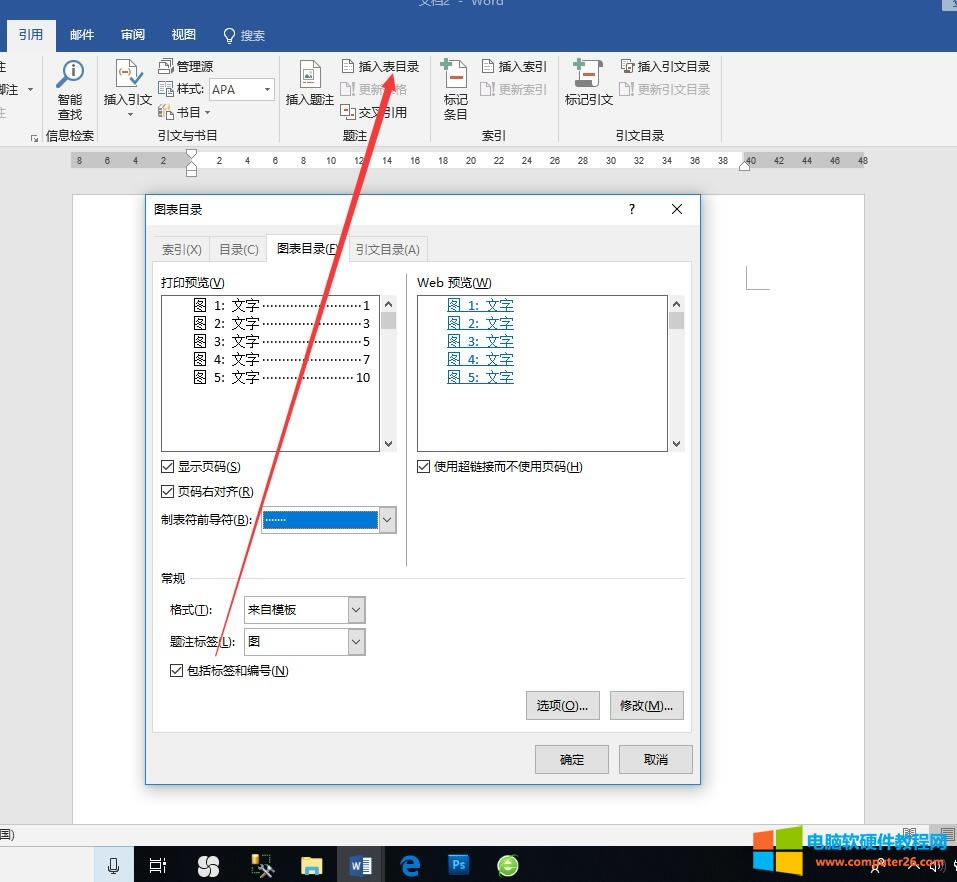The height and width of the screenshot is (882, 957).
Task: Uncheck 使用超链接而不使用页码
Action: [424, 466]
